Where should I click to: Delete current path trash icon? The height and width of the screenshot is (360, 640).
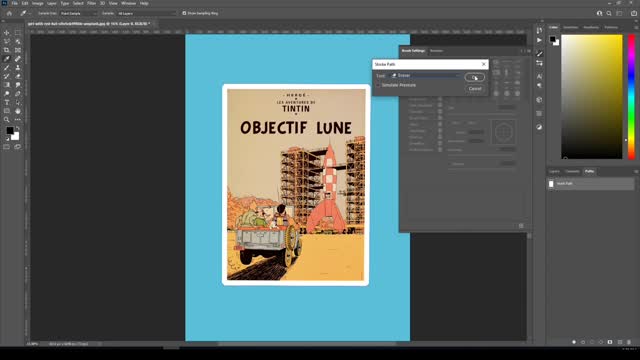click(629, 342)
